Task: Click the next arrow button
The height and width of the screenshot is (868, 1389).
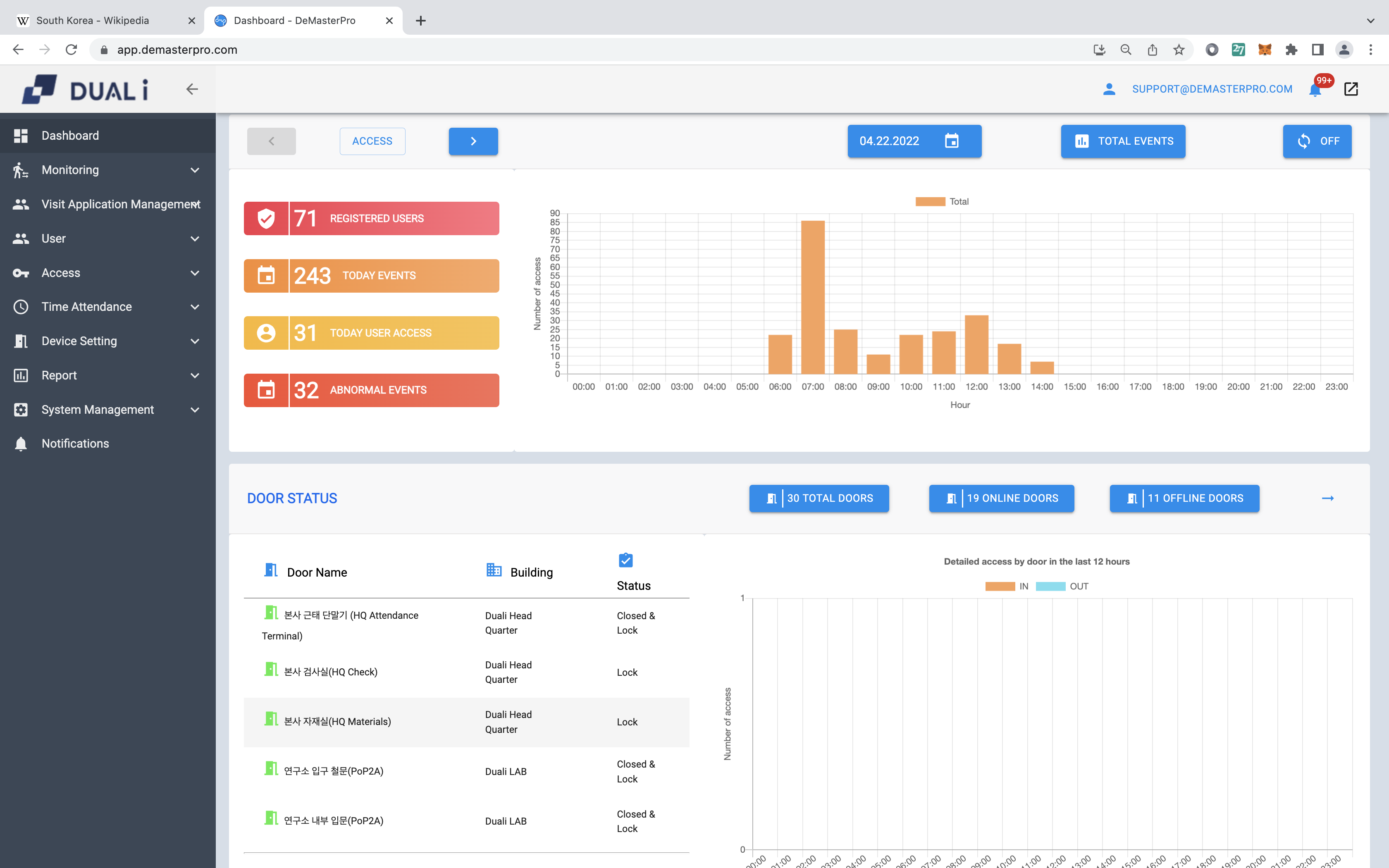Action: pos(473,141)
